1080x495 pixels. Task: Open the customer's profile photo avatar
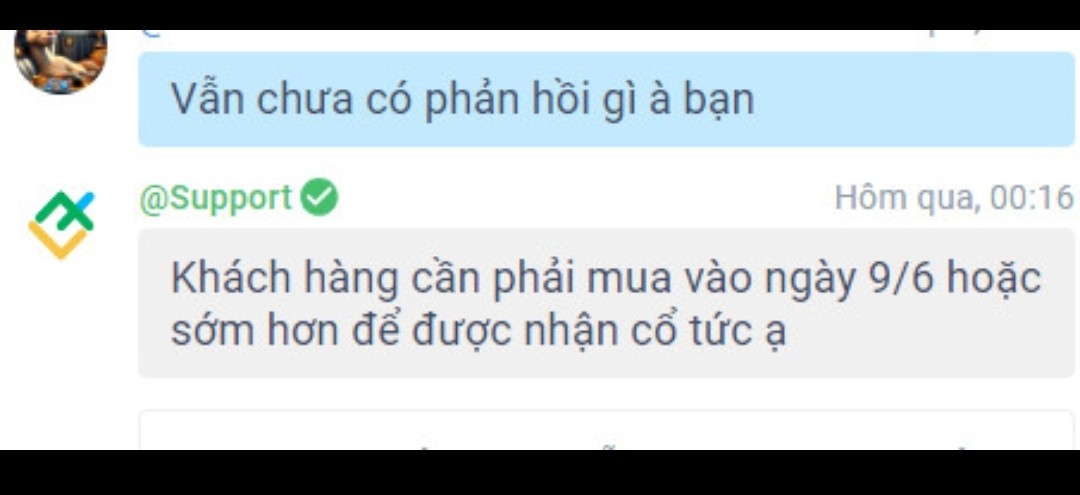click(x=61, y=62)
